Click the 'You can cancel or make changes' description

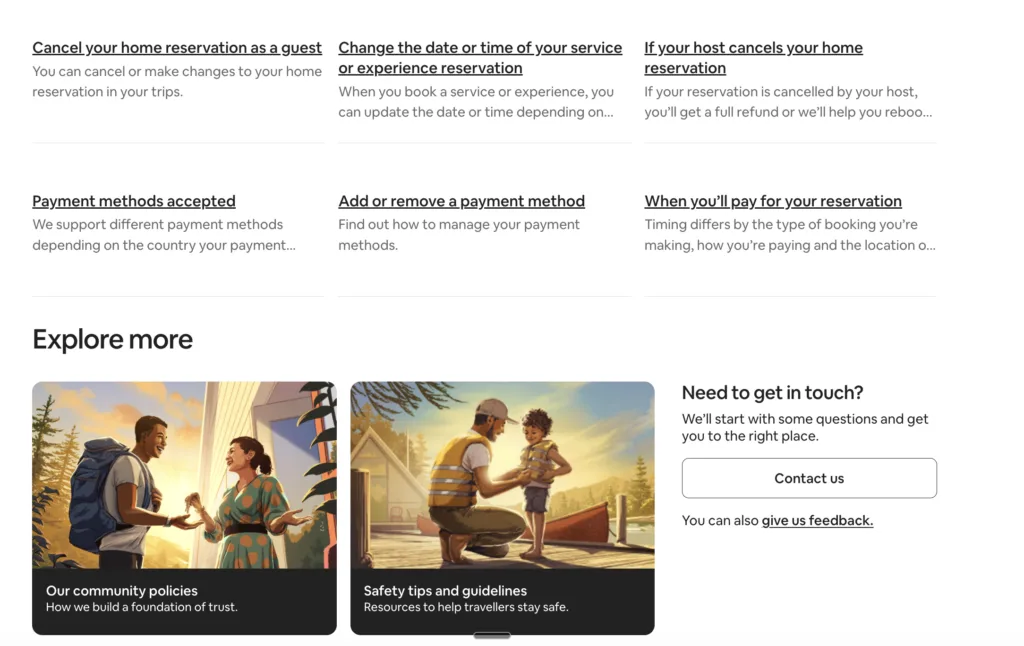coord(177,82)
